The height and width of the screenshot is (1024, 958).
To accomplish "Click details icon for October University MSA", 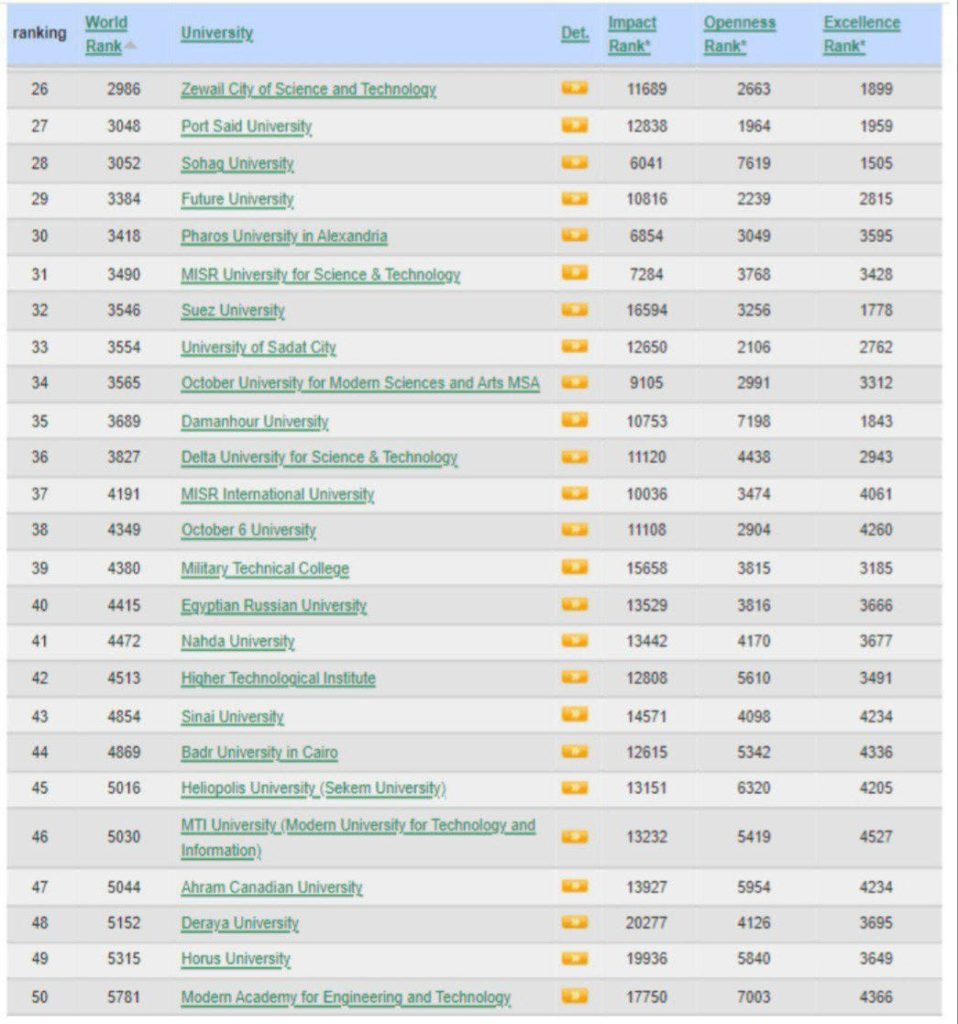I will point(575,382).
